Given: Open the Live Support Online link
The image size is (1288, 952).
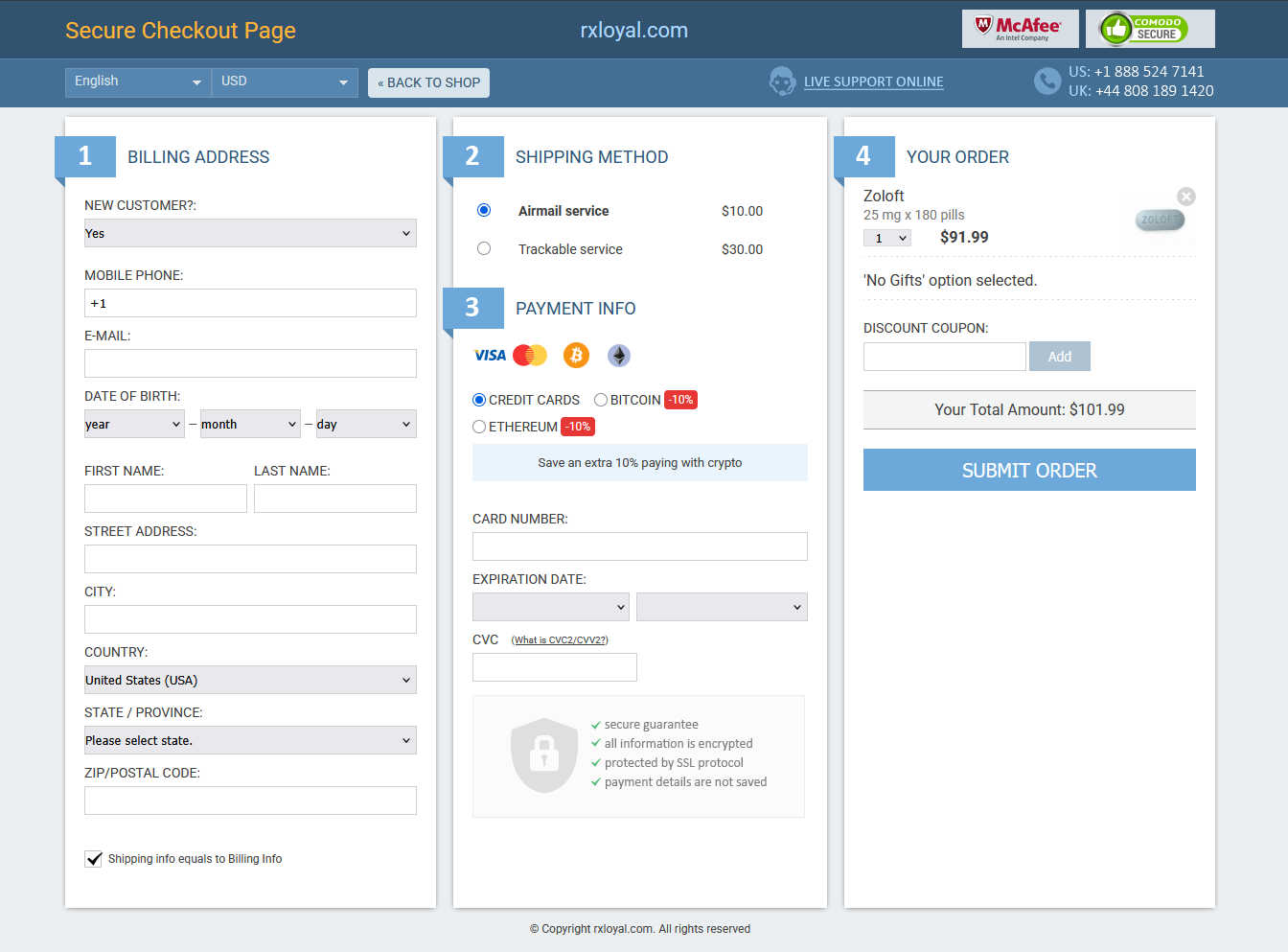Looking at the screenshot, I should [874, 82].
